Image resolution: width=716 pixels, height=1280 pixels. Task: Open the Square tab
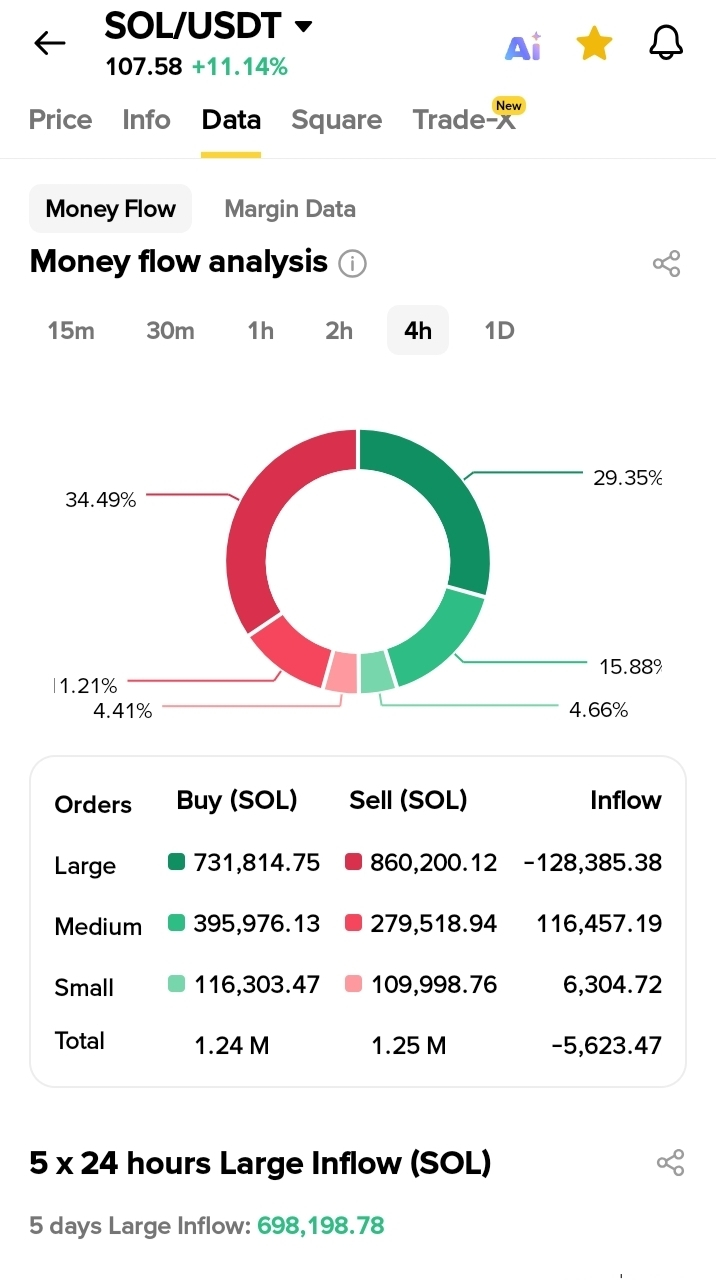[x=336, y=120]
